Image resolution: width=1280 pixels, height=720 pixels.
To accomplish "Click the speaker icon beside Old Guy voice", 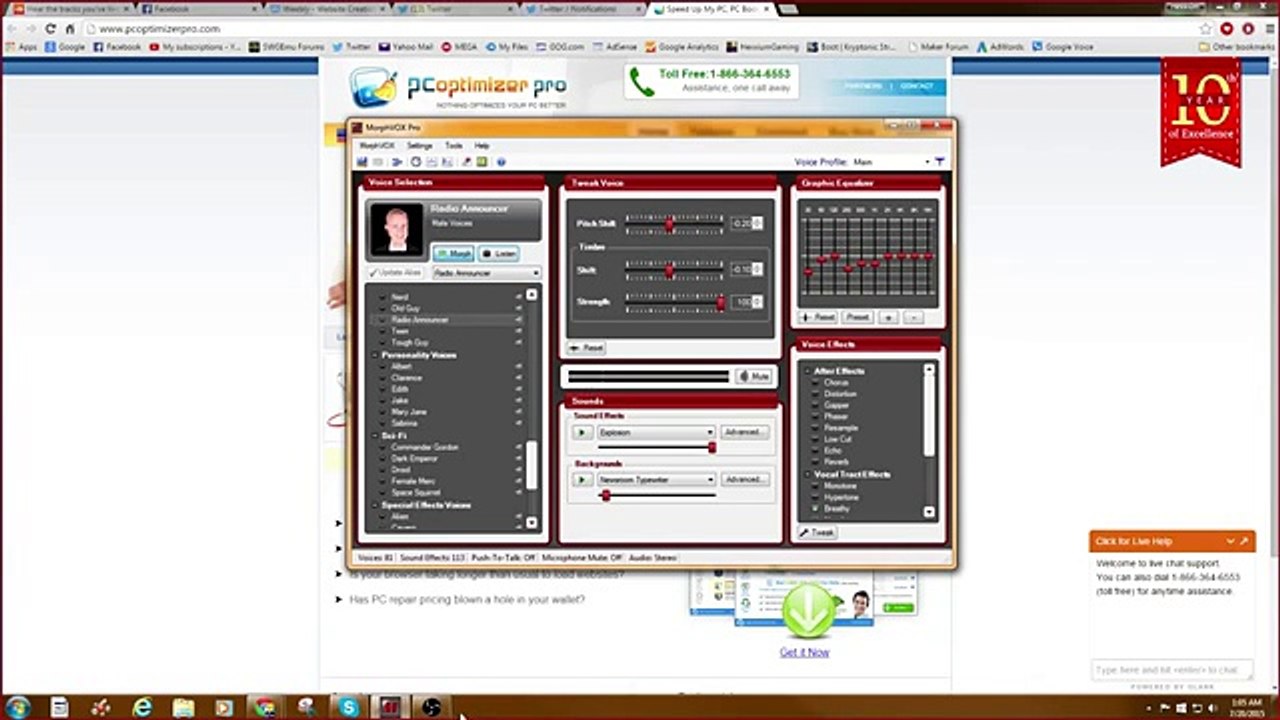I will click(x=518, y=309).
